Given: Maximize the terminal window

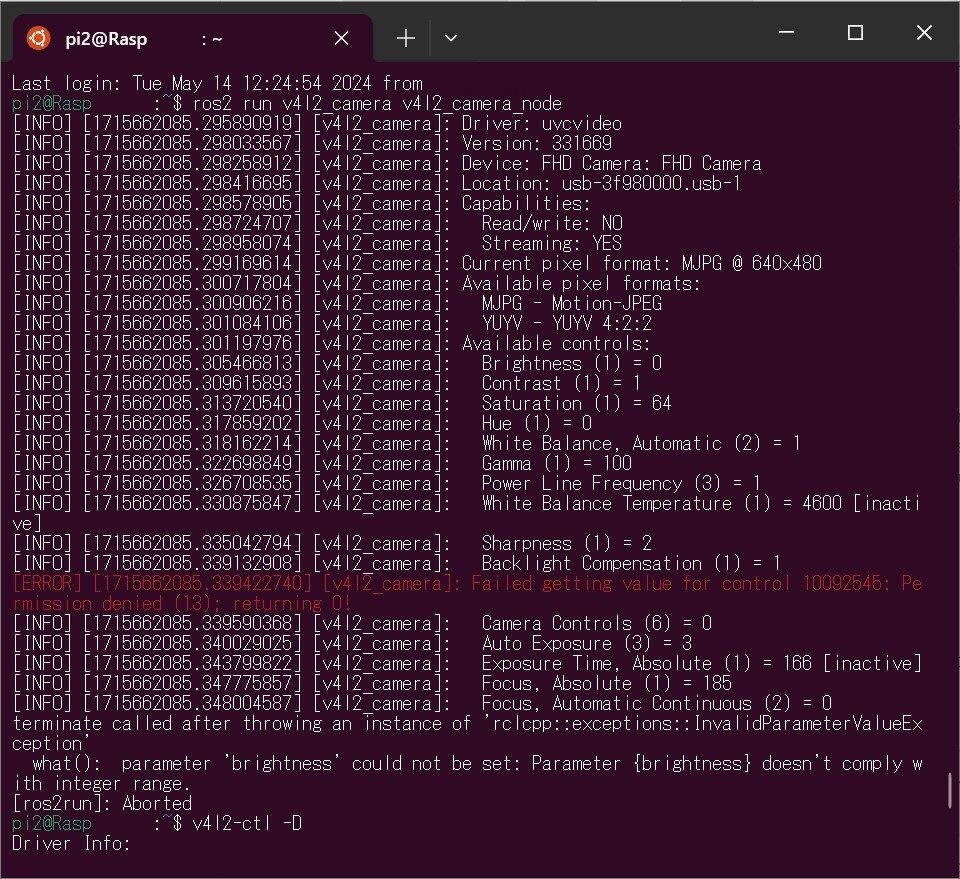Looking at the screenshot, I should [x=855, y=32].
